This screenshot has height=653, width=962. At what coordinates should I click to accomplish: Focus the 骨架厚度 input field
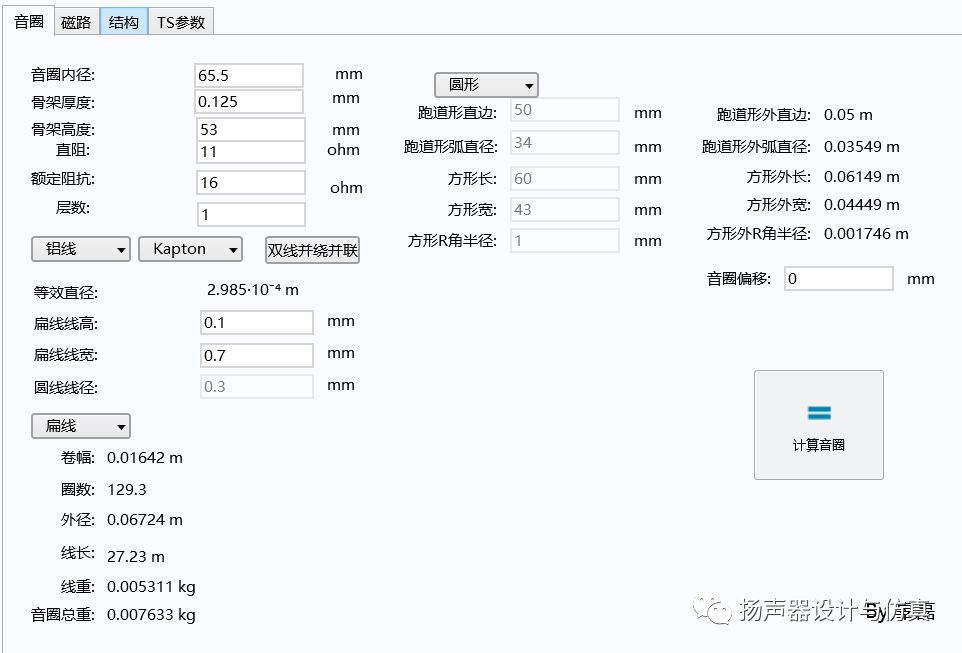[249, 102]
